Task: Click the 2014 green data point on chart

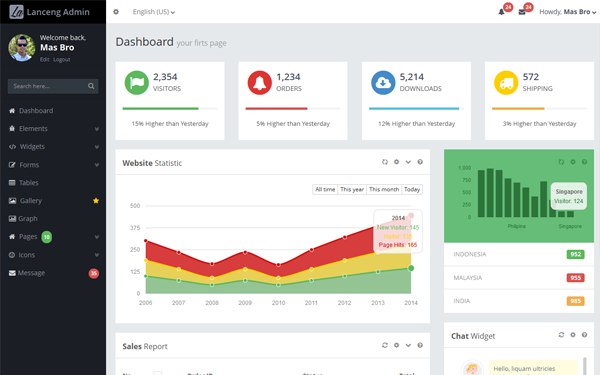Action: [x=411, y=268]
